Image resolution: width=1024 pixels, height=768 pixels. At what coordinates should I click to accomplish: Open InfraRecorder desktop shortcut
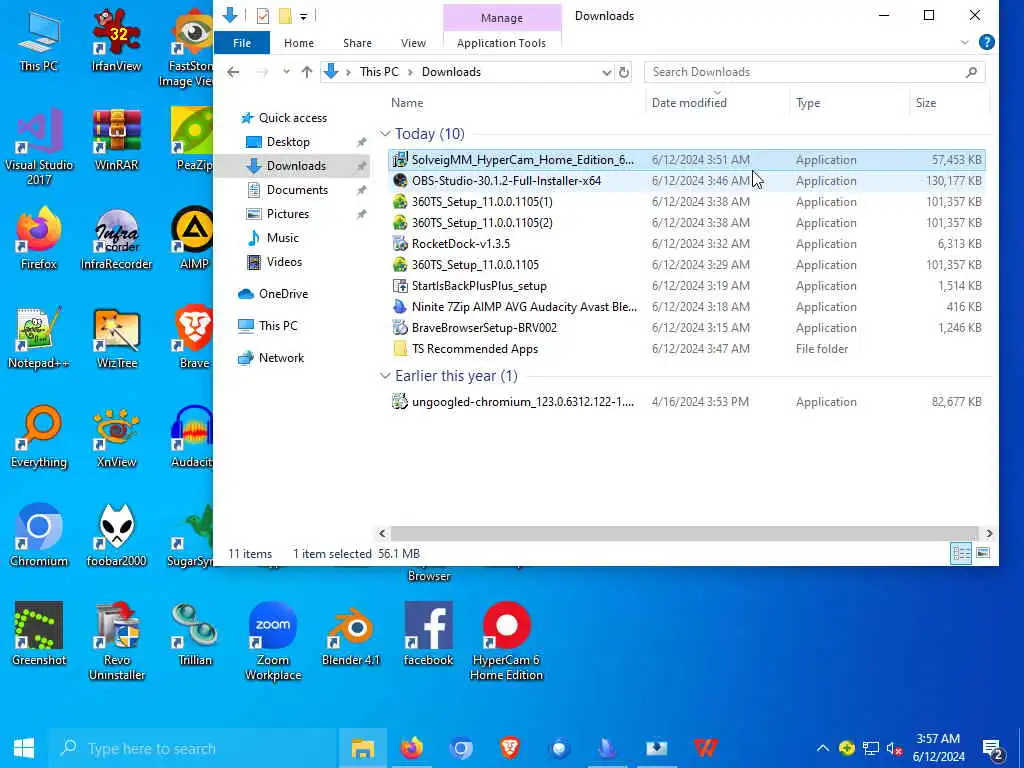[x=116, y=238]
